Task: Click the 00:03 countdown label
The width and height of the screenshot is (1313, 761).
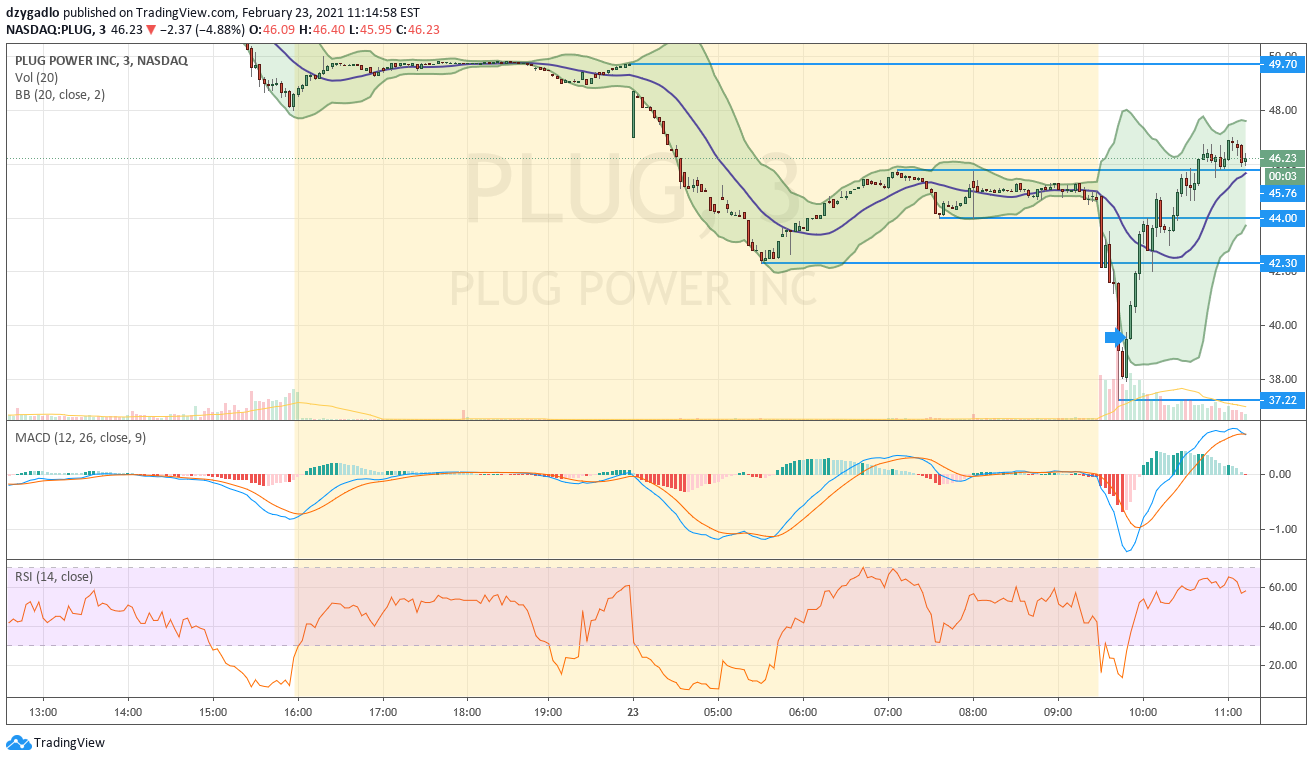Action: tap(1282, 175)
